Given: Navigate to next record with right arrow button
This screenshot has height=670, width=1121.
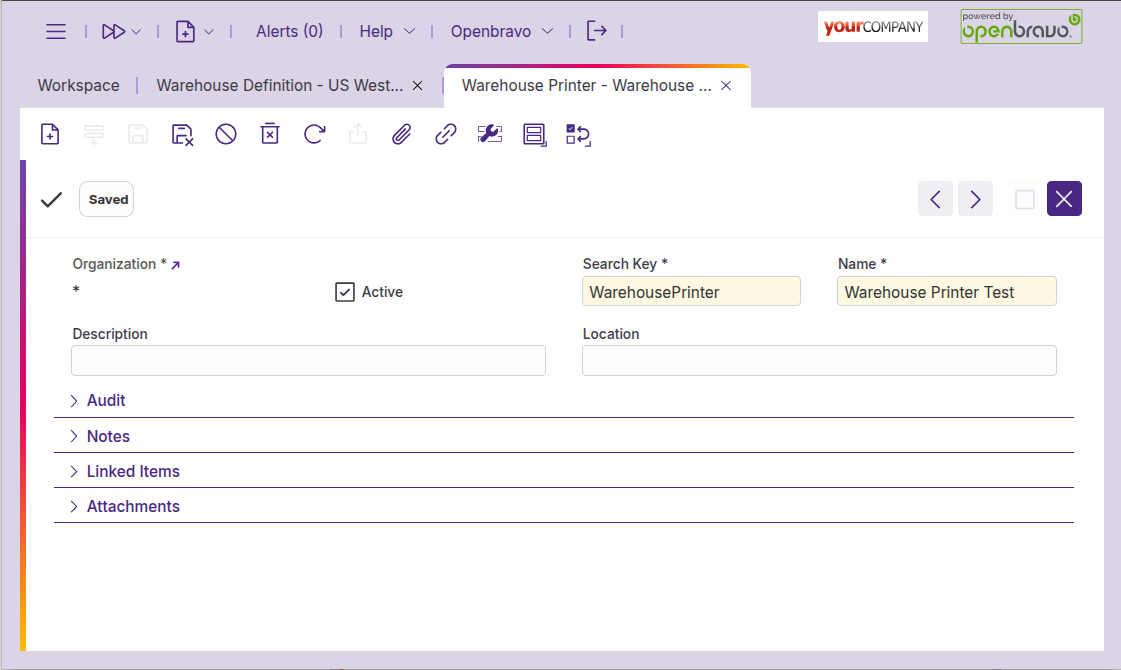Looking at the screenshot, I should coord(975,198).
